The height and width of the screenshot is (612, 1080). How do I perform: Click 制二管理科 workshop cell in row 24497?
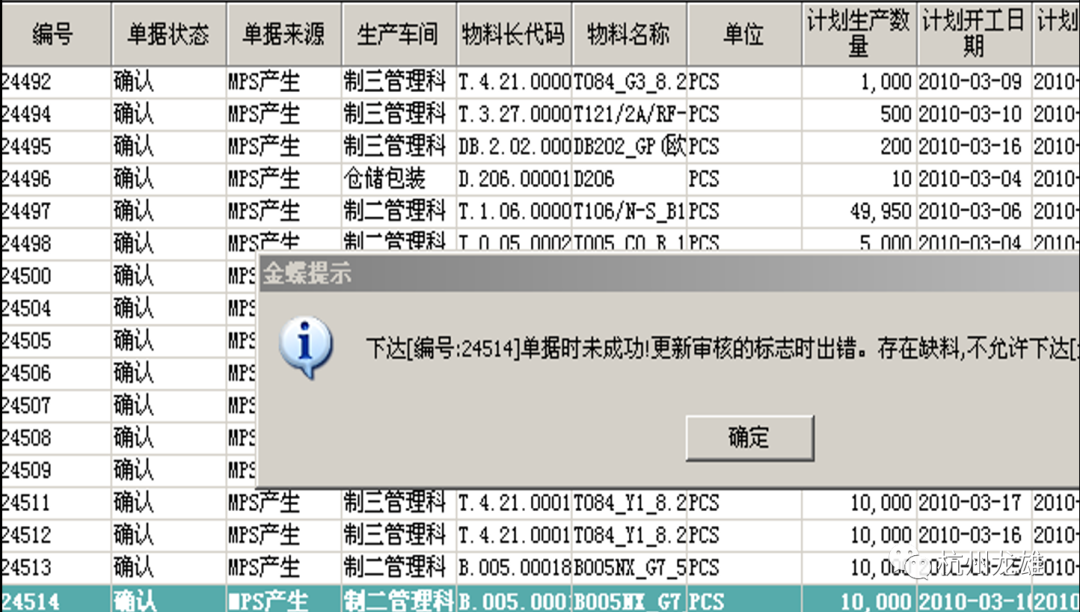point(399,211)
